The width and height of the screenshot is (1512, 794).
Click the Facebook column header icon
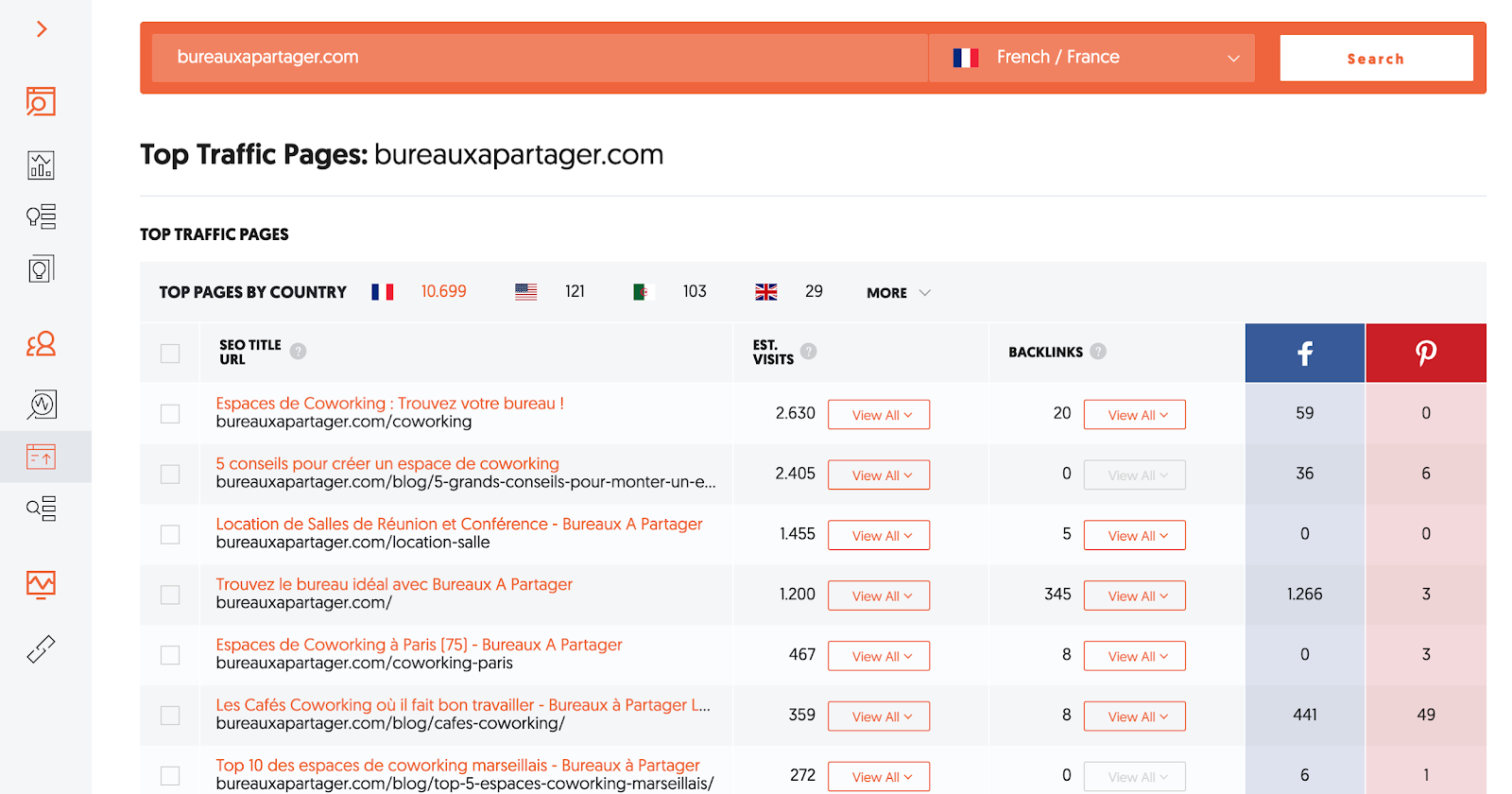[x=1304, y=354]
